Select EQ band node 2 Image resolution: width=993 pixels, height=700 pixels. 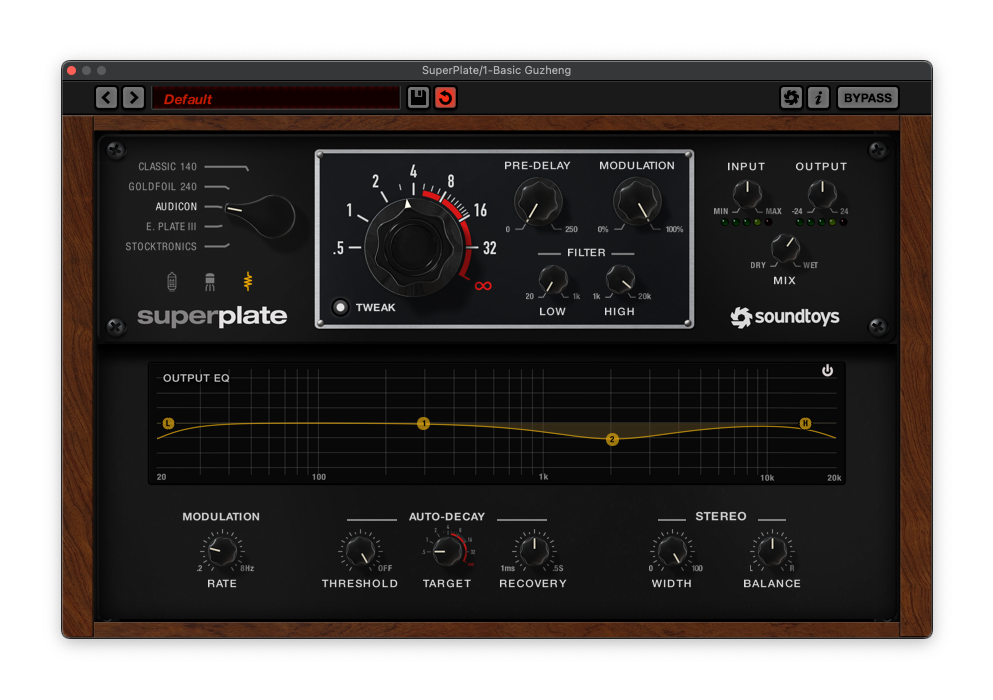pos(612,439)
